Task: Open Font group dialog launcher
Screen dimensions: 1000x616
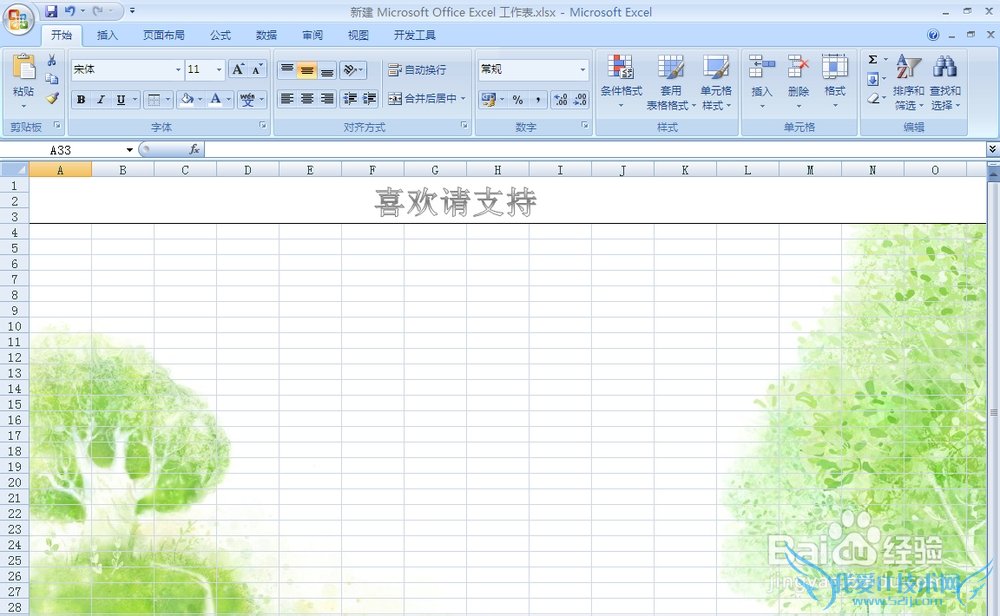Action: [263, 126]
